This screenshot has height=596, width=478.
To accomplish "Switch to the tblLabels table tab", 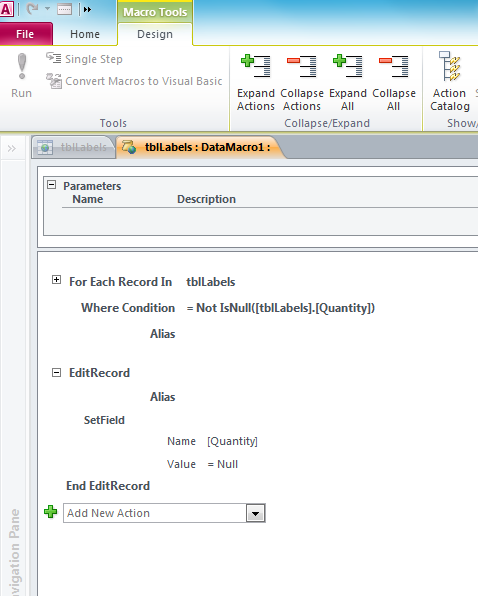I will [x=73, y=147].
